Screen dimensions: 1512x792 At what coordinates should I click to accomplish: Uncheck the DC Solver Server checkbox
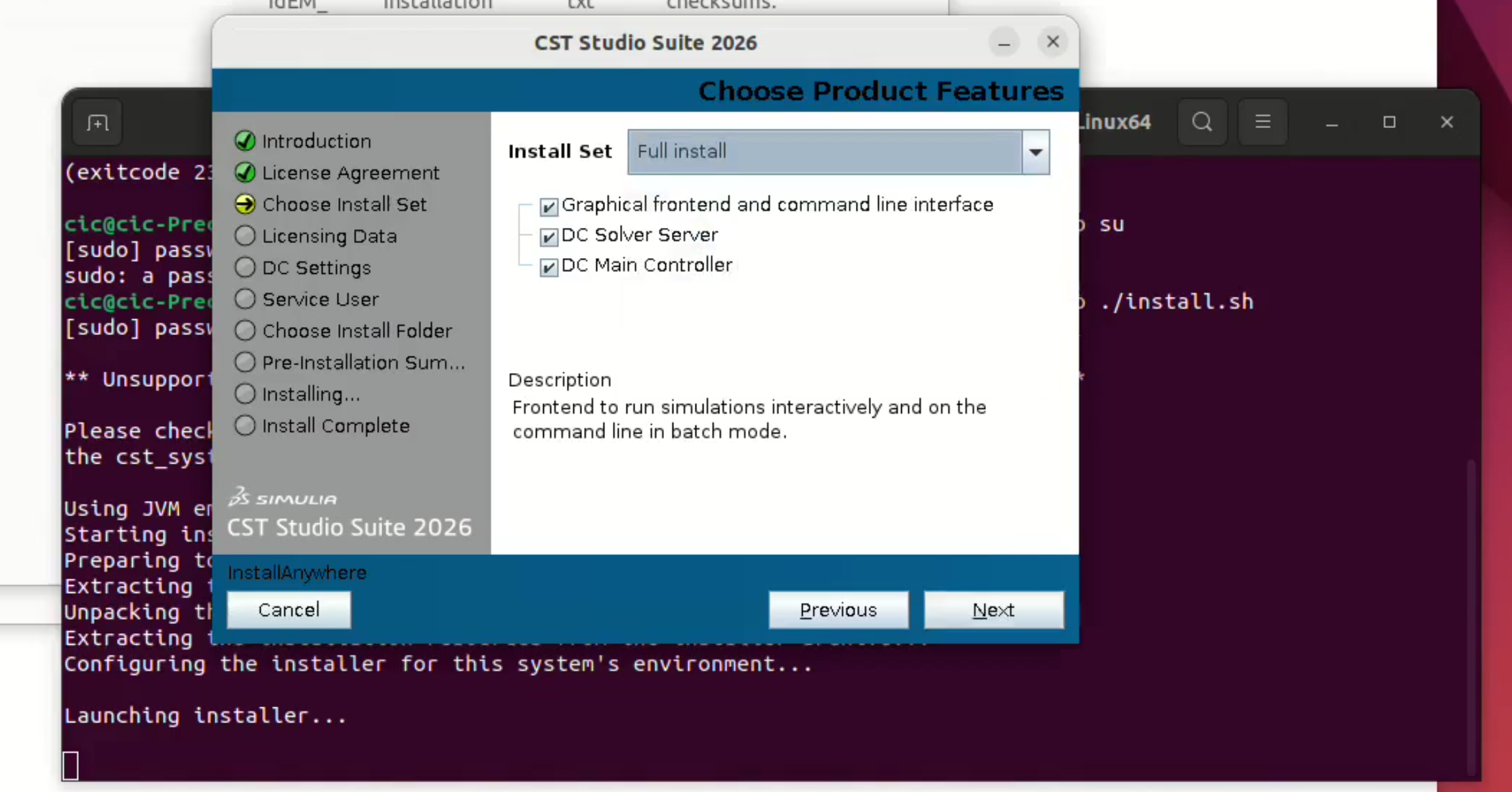pos(548,236)
